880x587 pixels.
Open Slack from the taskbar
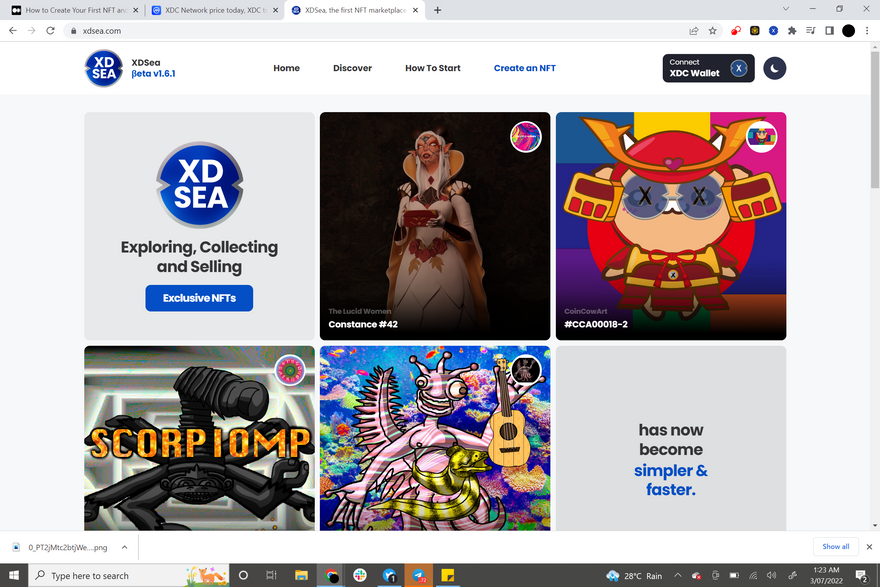point(360,575)
